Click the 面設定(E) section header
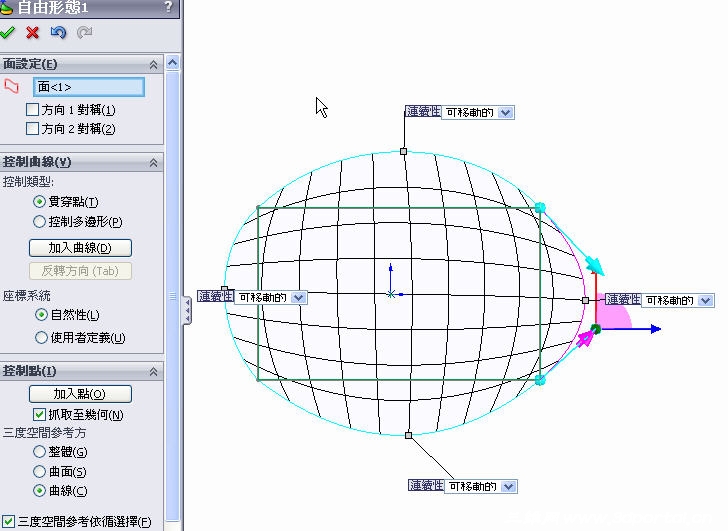 (81, 64)
